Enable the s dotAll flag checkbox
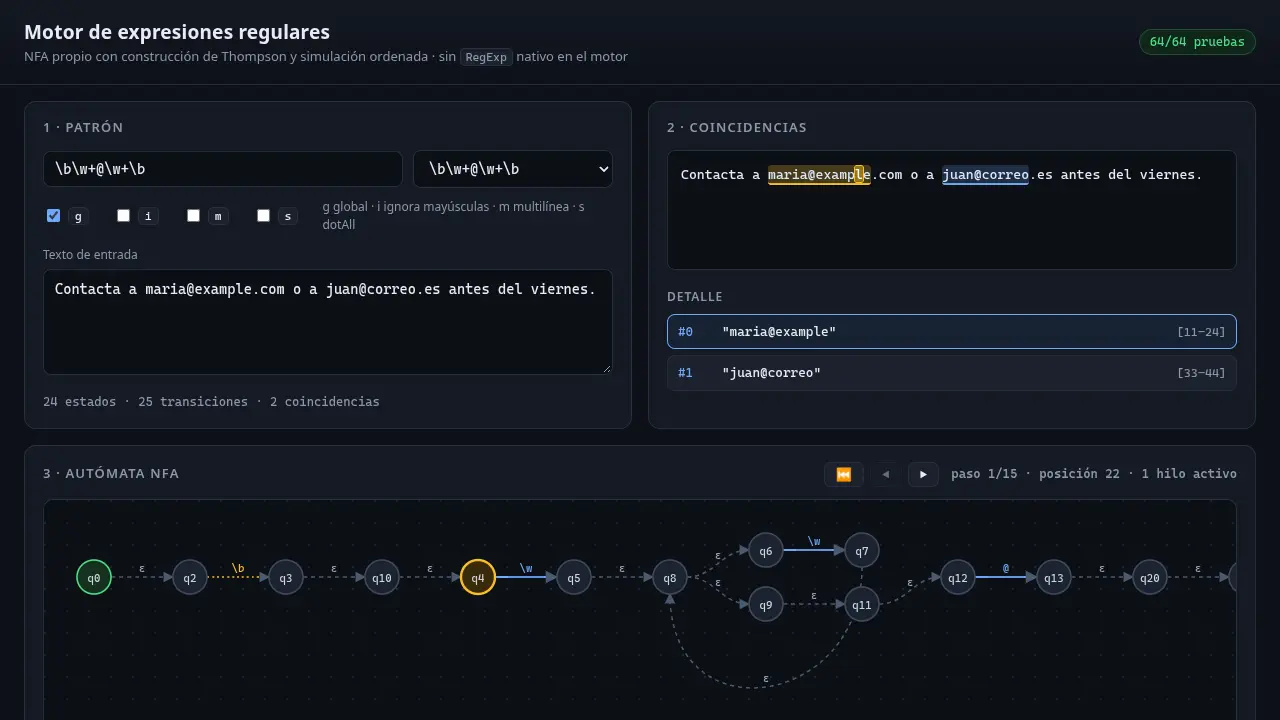 point(264,215)
